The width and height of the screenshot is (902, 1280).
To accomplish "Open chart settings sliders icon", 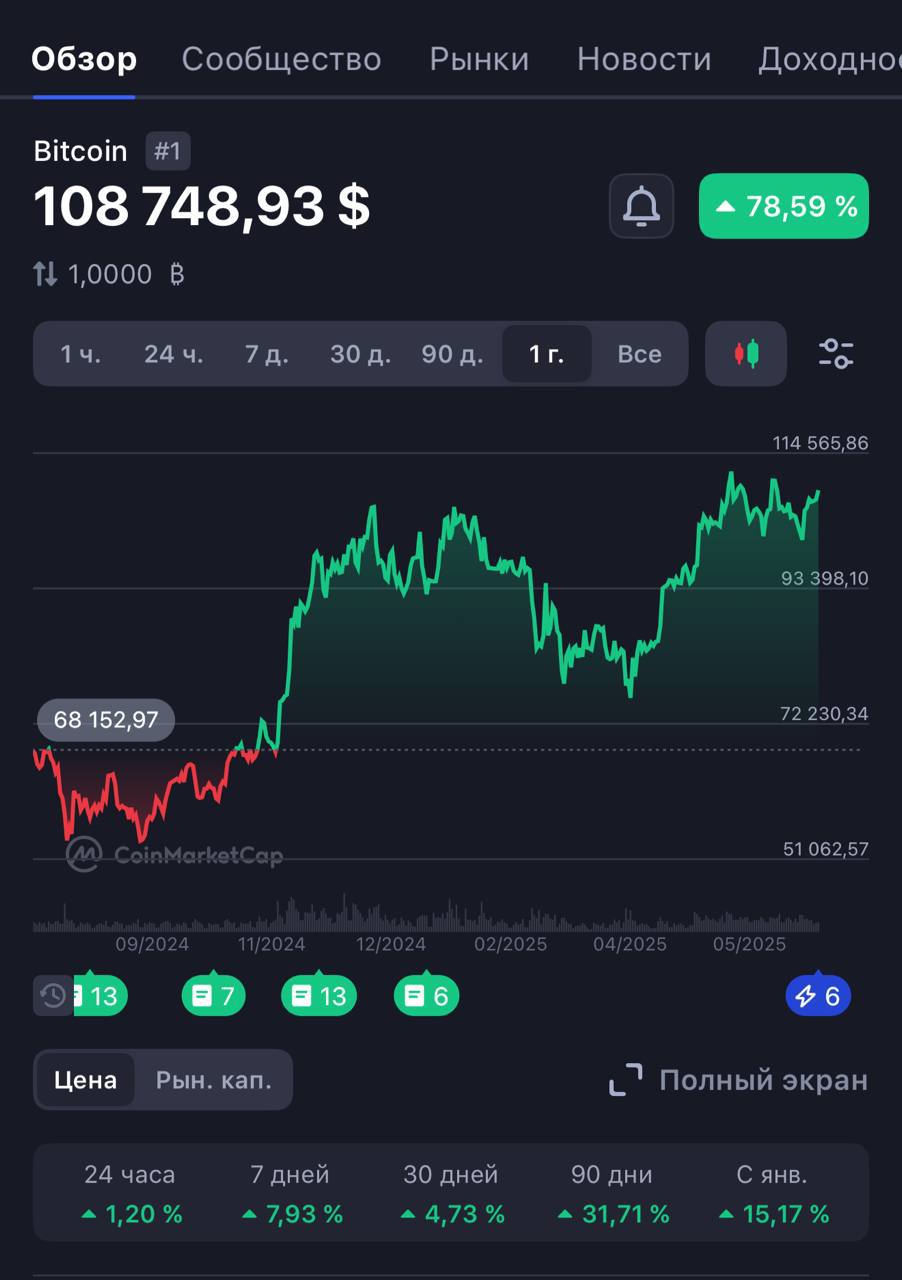I will 836,354.
